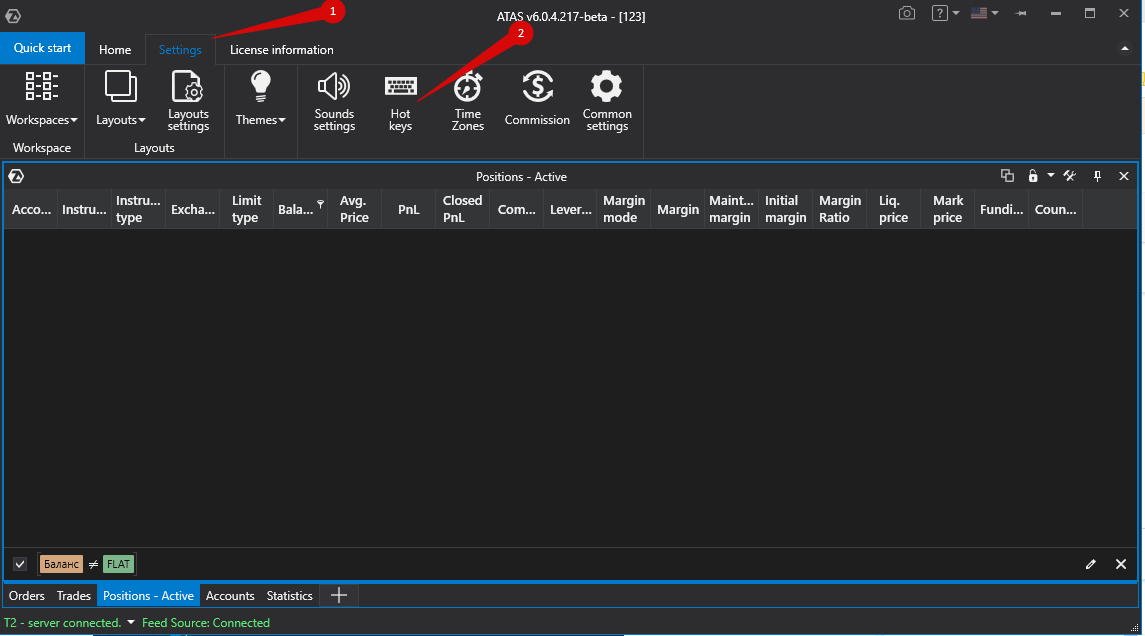This screenshot has width=1145, height=636.
Task: Open the Sounds settings
Action: click(x=334, y=99)
